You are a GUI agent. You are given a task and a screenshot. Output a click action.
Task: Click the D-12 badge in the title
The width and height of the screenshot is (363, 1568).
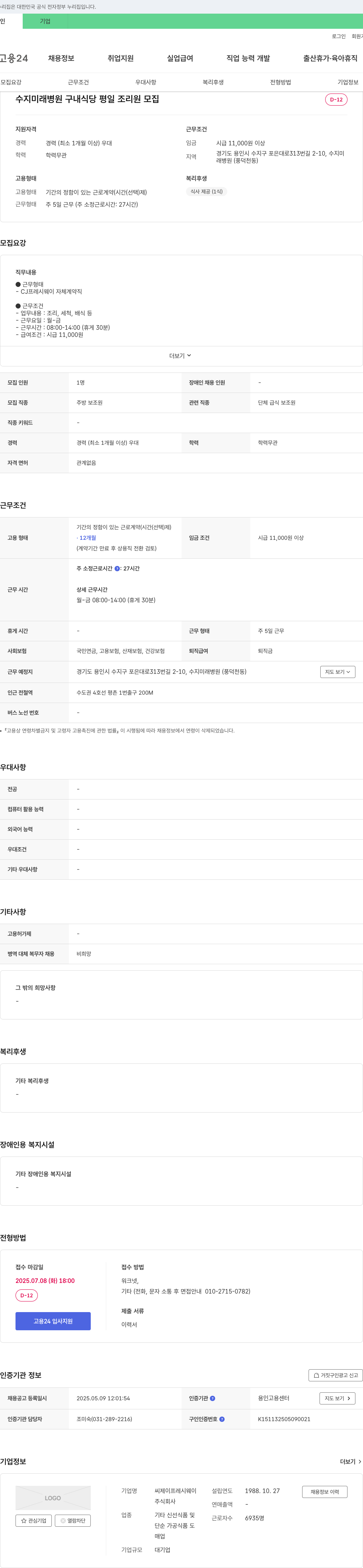(x=336, y=99)
